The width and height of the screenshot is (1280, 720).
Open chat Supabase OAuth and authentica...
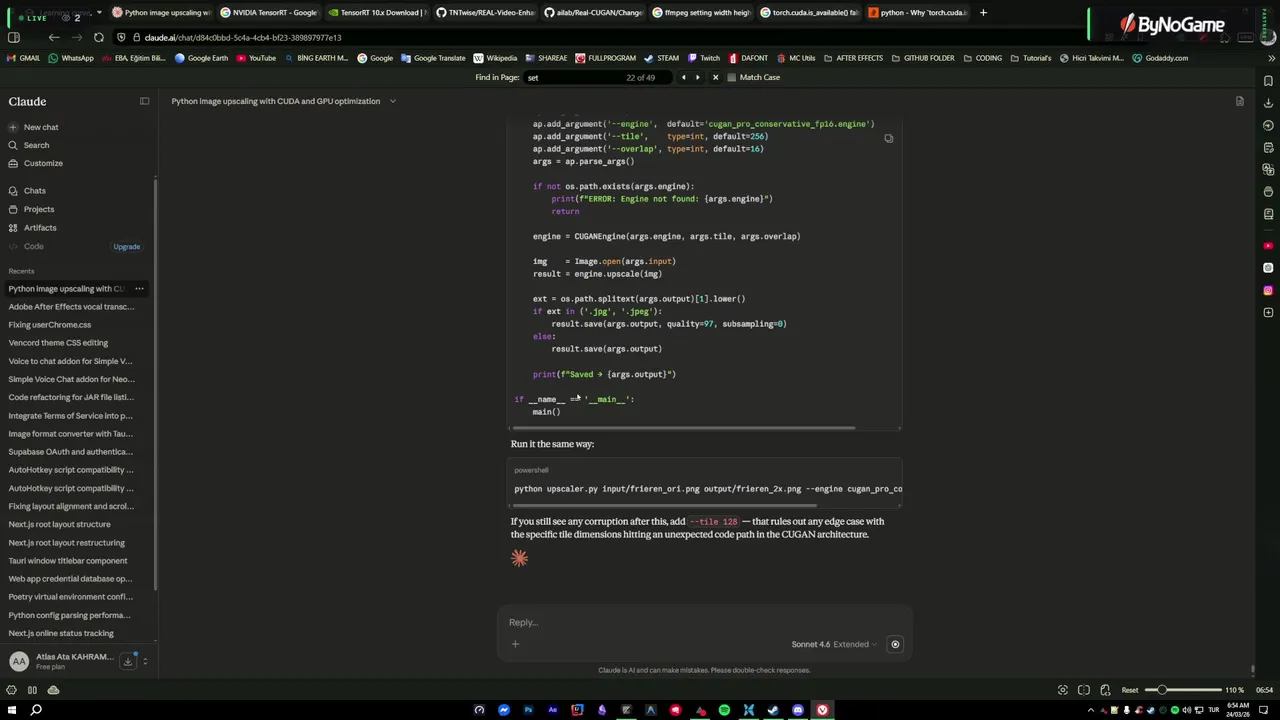point(70,452)
